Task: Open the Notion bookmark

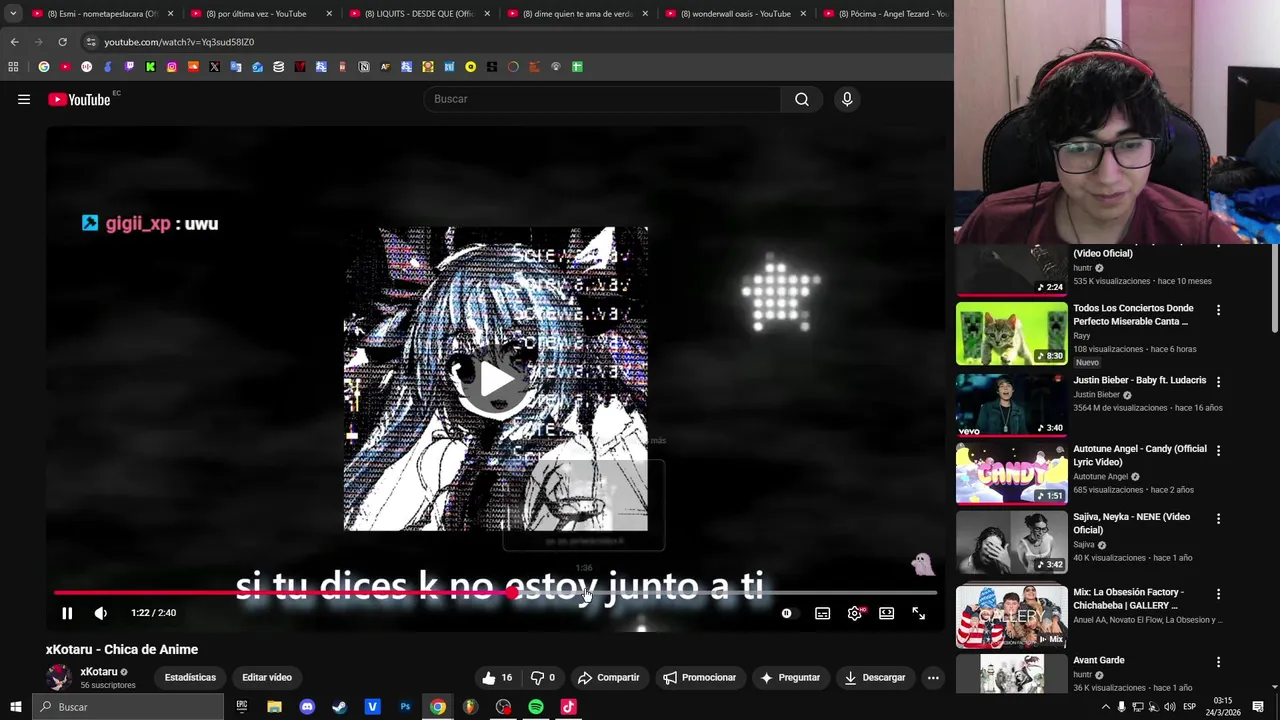Action: (364, 67)
